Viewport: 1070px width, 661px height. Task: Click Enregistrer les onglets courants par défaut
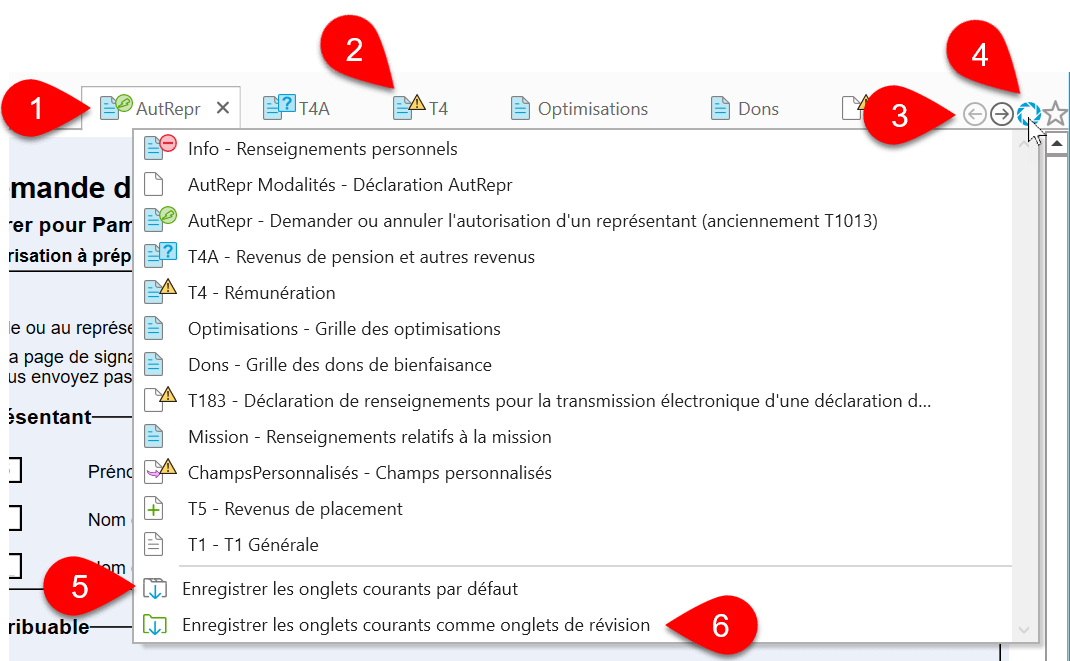click(349, 589)
